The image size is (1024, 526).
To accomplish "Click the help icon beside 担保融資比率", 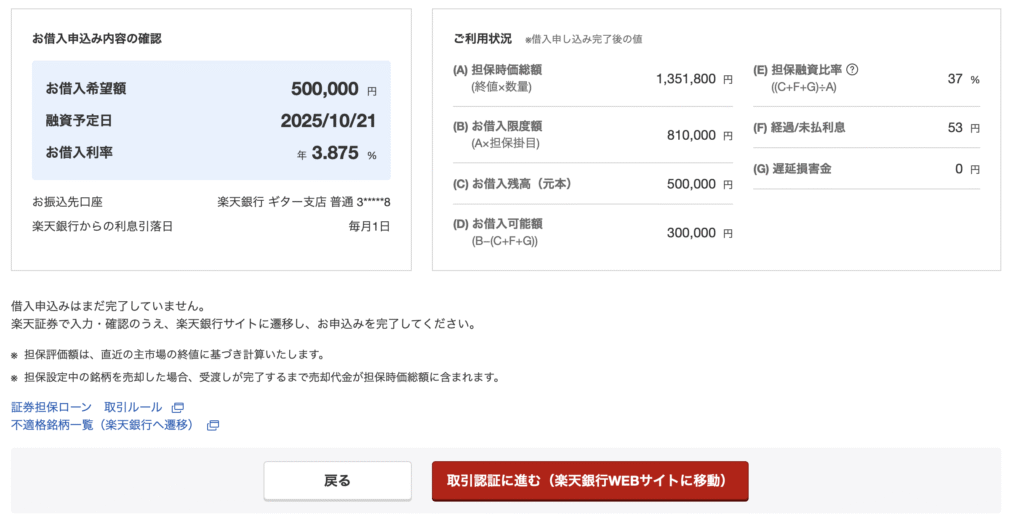I will point(853,70).
